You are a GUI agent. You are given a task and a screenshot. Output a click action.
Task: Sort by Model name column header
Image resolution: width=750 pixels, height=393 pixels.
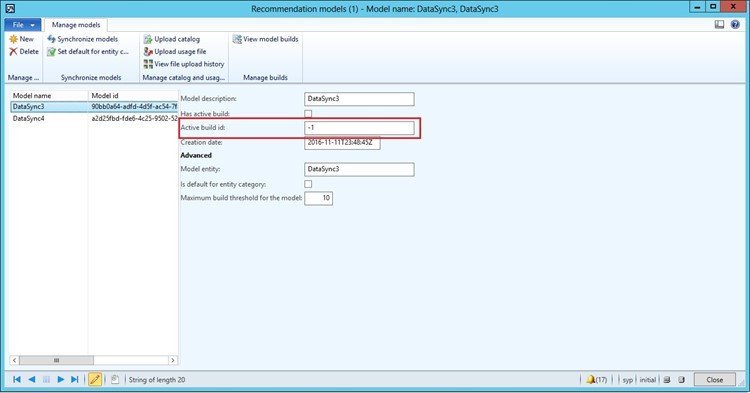pos(49,96)
